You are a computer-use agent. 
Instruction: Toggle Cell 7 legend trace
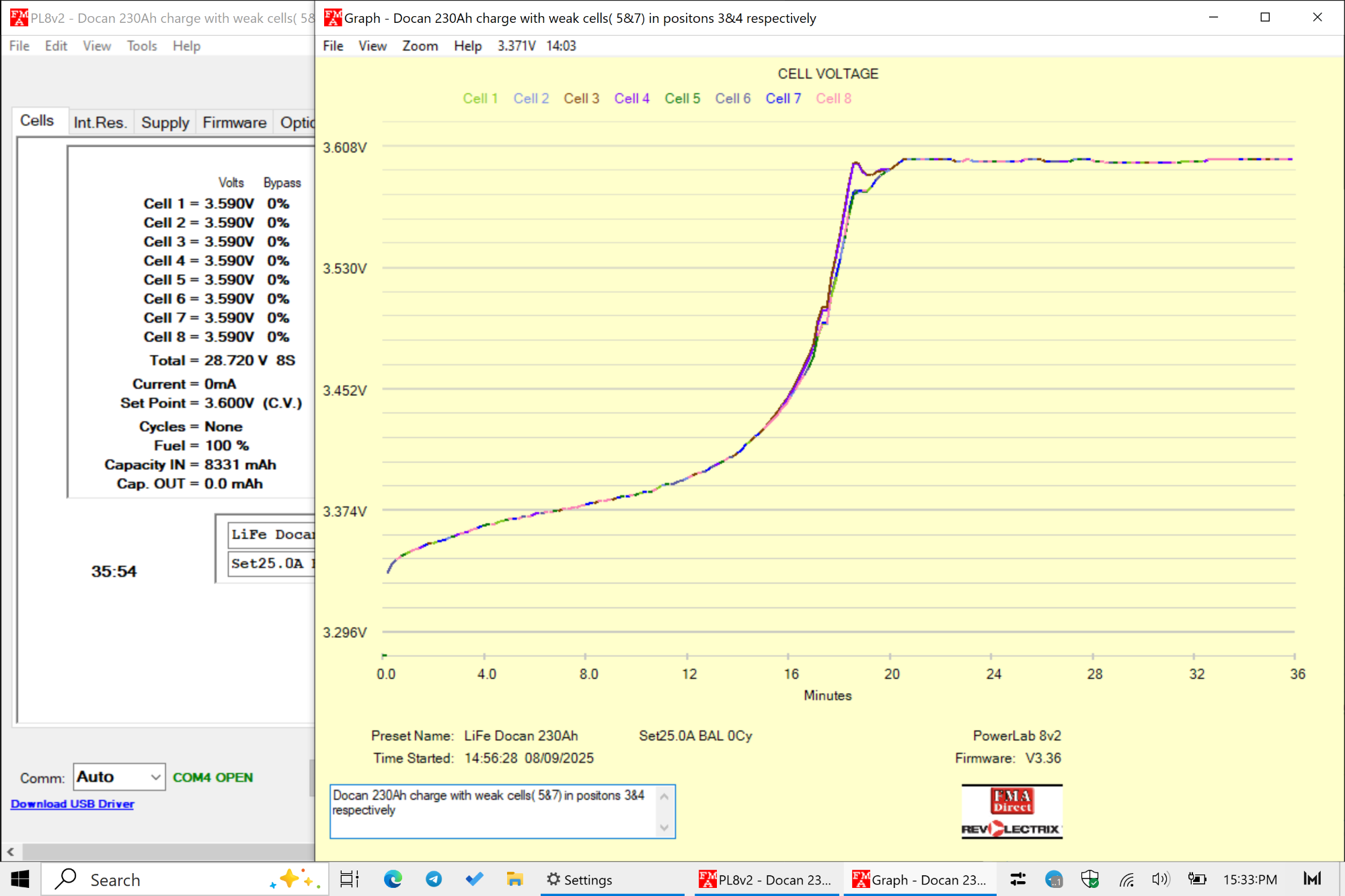point(783,99)
